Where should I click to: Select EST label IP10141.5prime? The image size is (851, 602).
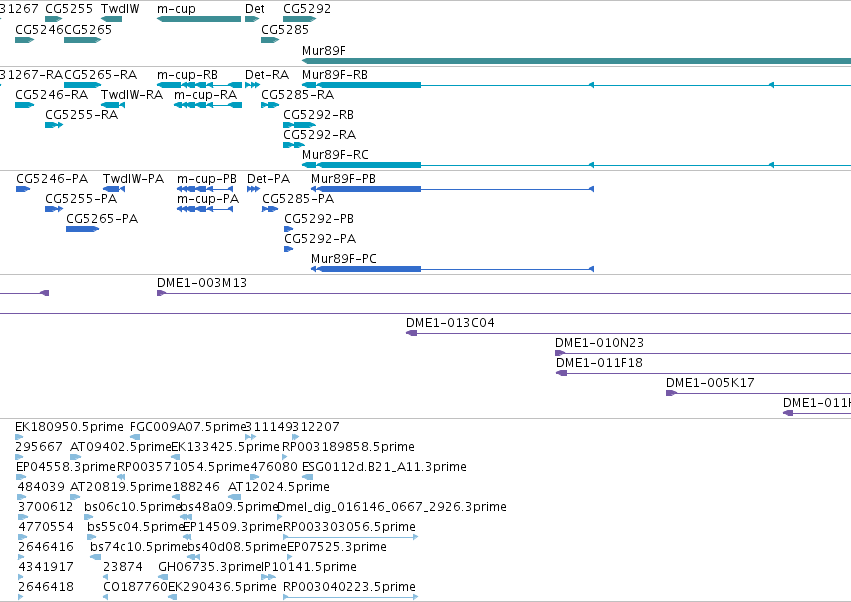pyautogui.click(x=309, y=567)
